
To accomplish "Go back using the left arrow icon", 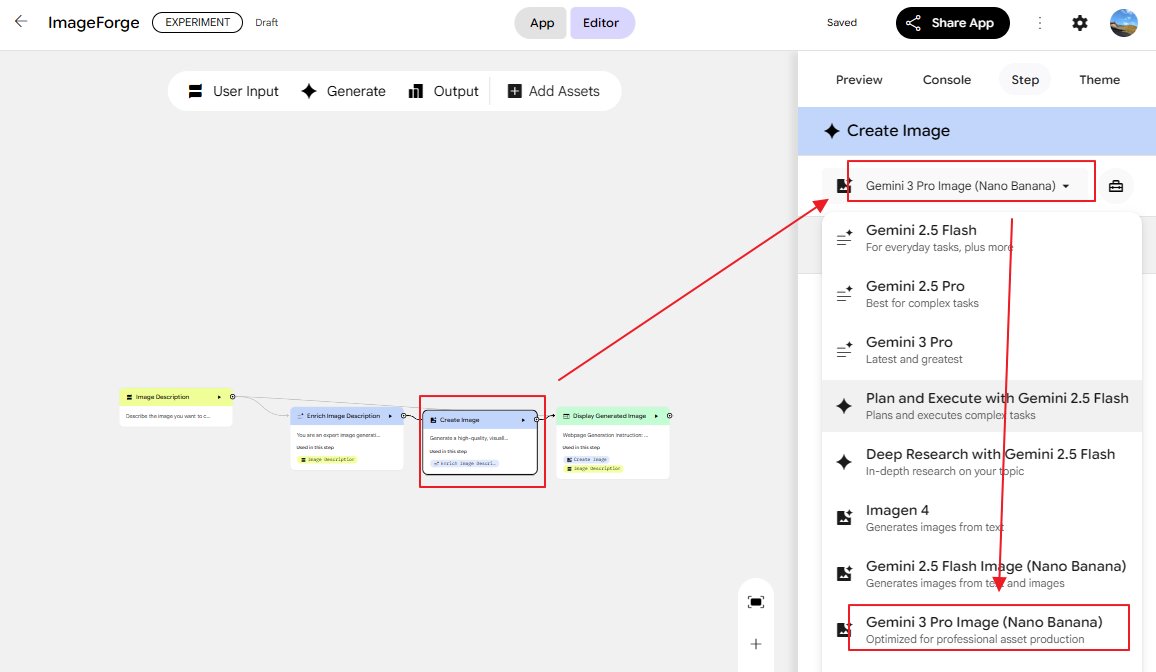I will pyautogui.click(x=21, y=21).
